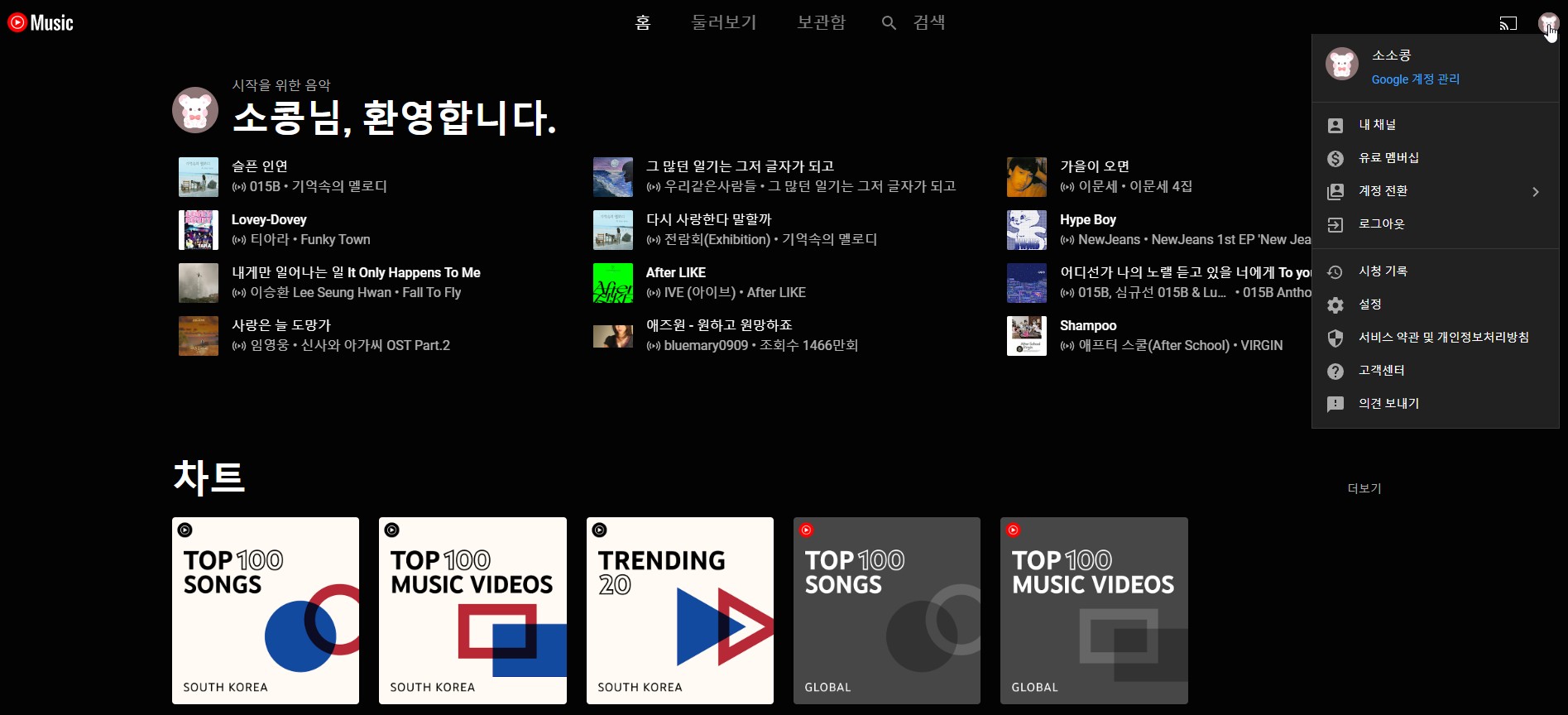Click the search magnifier icon
This screenshot has height=715, width=1568.
[889, 23]
